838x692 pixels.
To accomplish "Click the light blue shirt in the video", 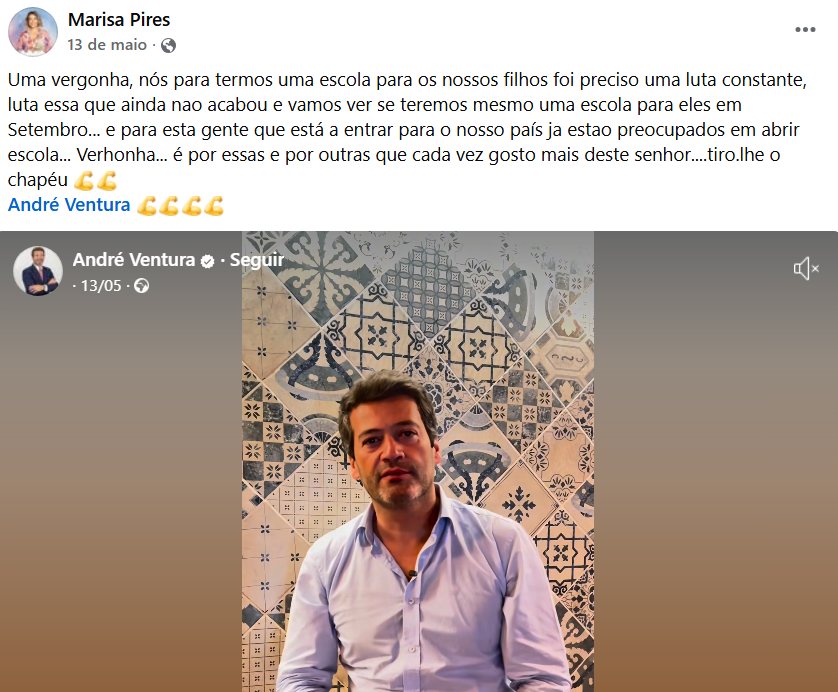I will click(422, 604).
